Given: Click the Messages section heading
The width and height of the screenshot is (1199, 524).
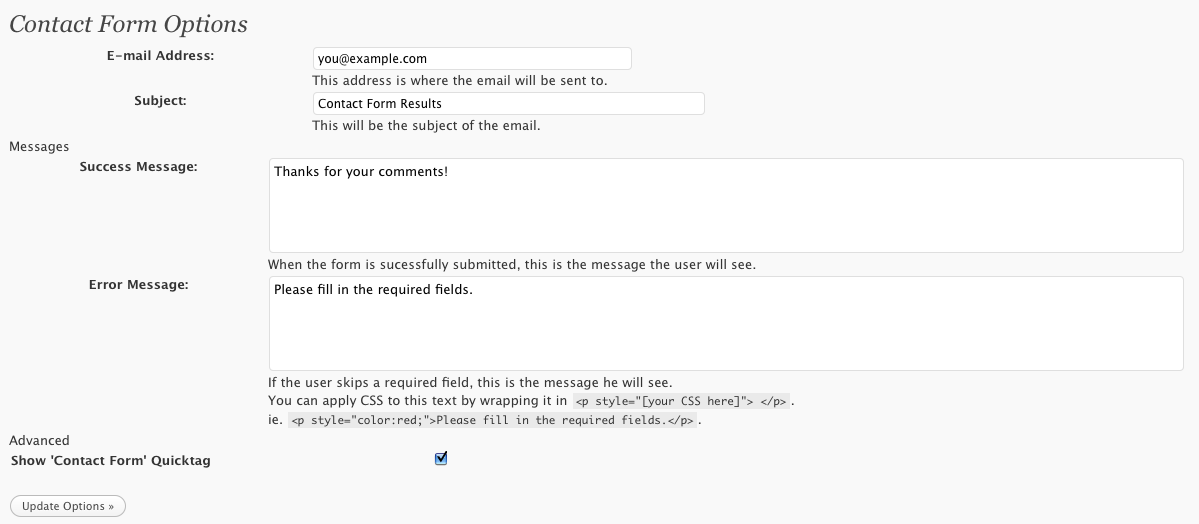Looking at the screenshot, I should pyautogui.click(x=39, y=147).
